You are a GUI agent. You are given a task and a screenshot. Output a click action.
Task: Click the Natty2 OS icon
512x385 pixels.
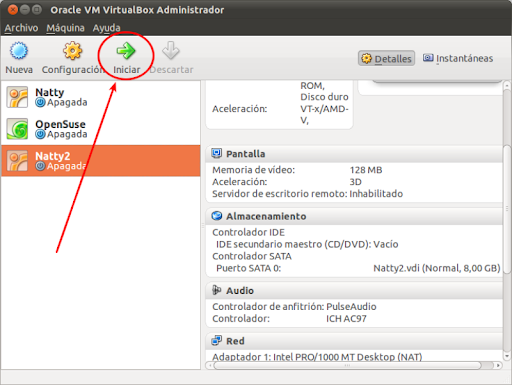tap(17, 161)
